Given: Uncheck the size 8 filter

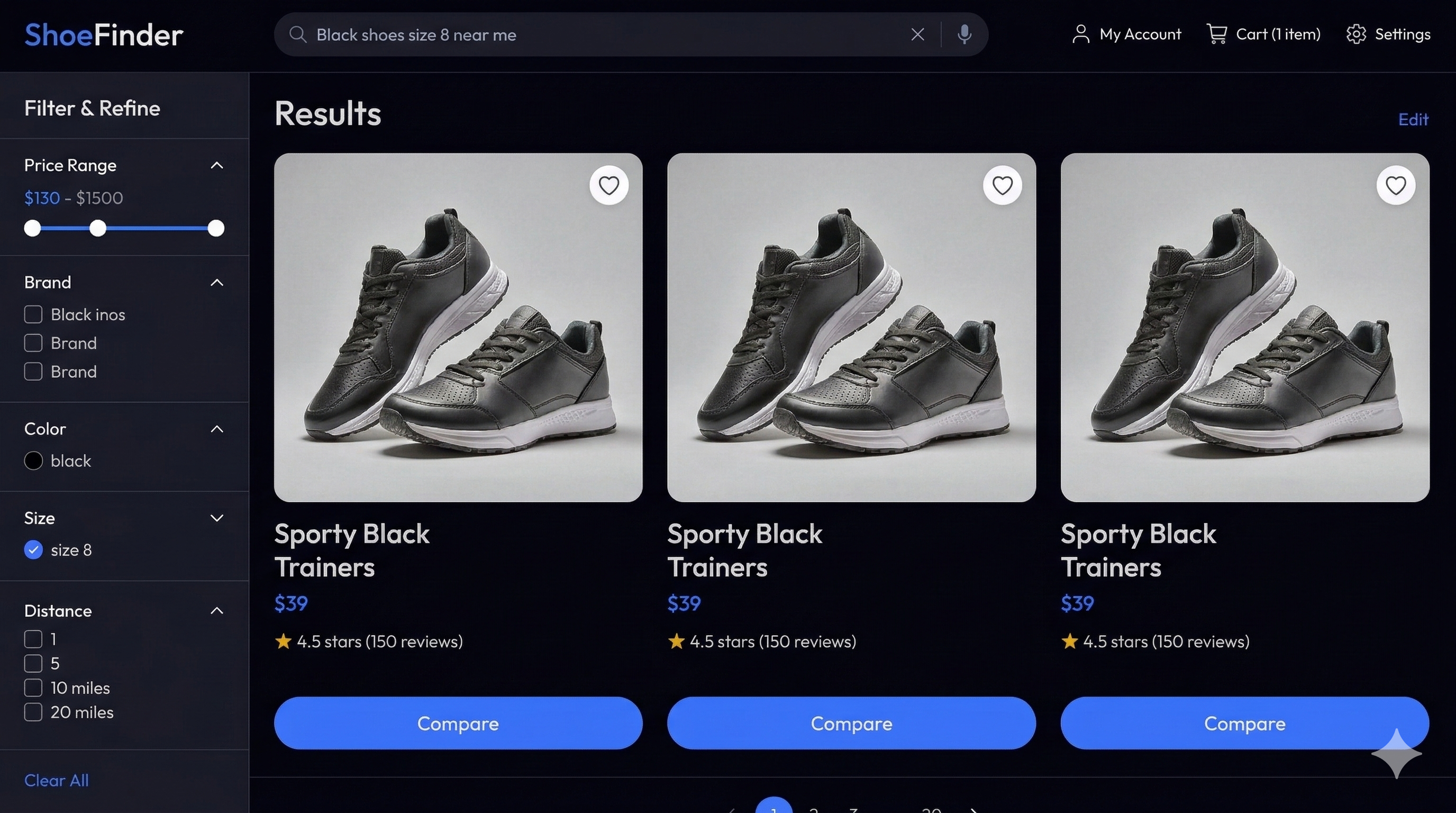Looking at the screenshot, I should (33, 549).
